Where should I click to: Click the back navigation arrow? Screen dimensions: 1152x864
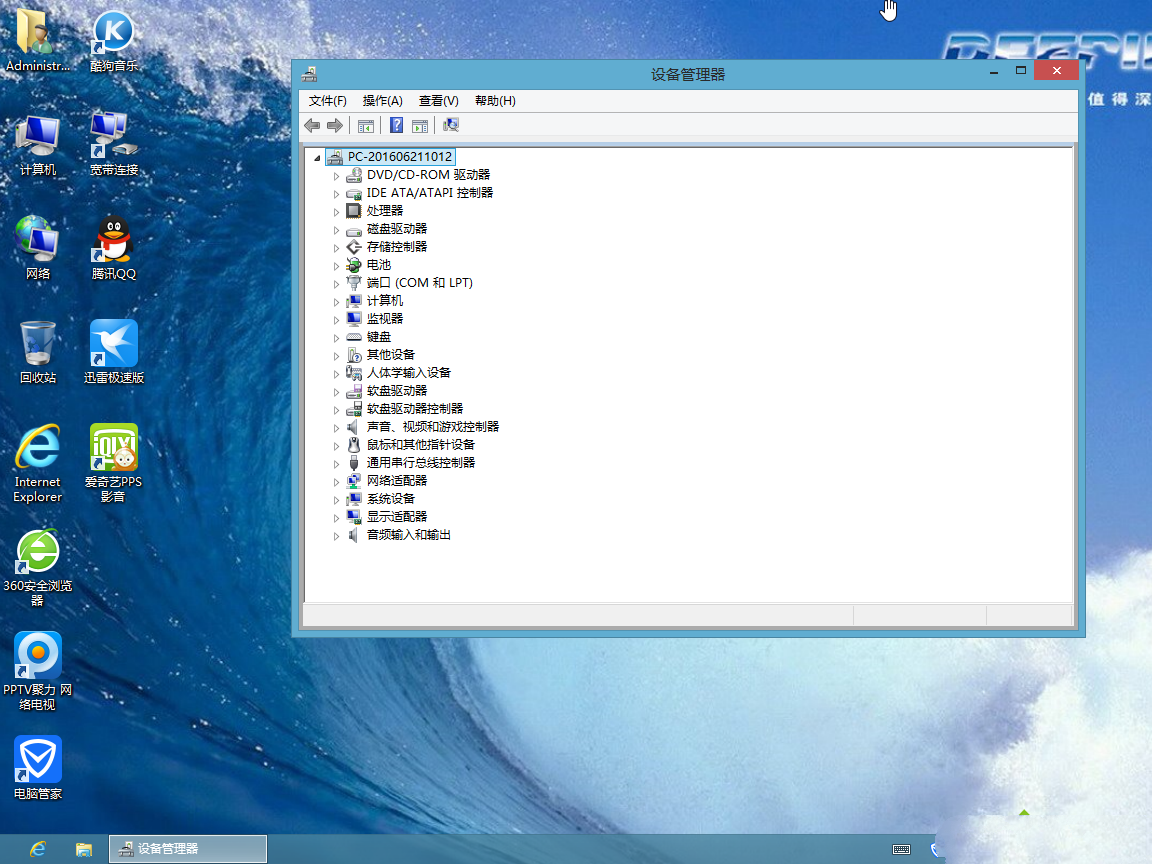click(x=311, y=125)
